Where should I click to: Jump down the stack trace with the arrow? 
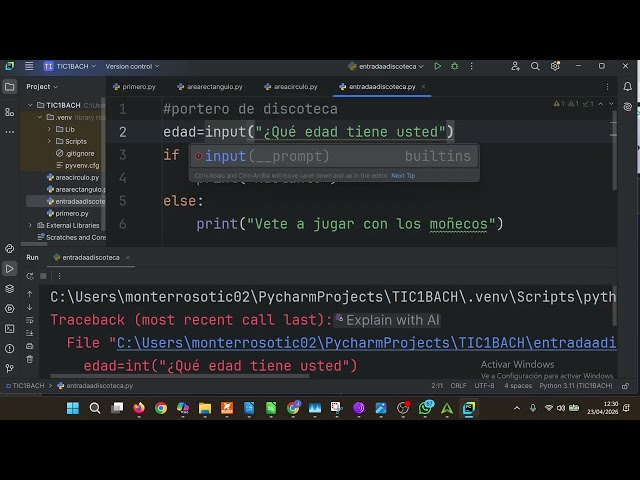tap(30, 307)
